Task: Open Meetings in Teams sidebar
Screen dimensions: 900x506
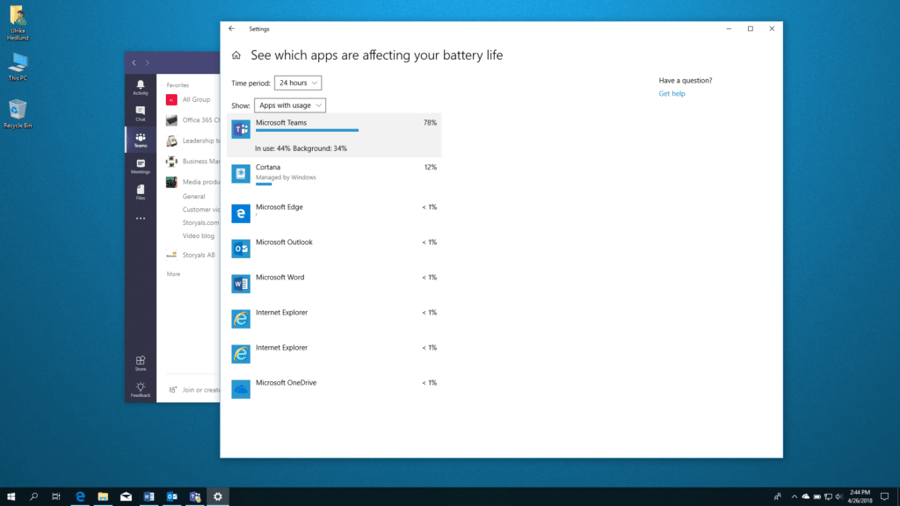Action: 140,166
